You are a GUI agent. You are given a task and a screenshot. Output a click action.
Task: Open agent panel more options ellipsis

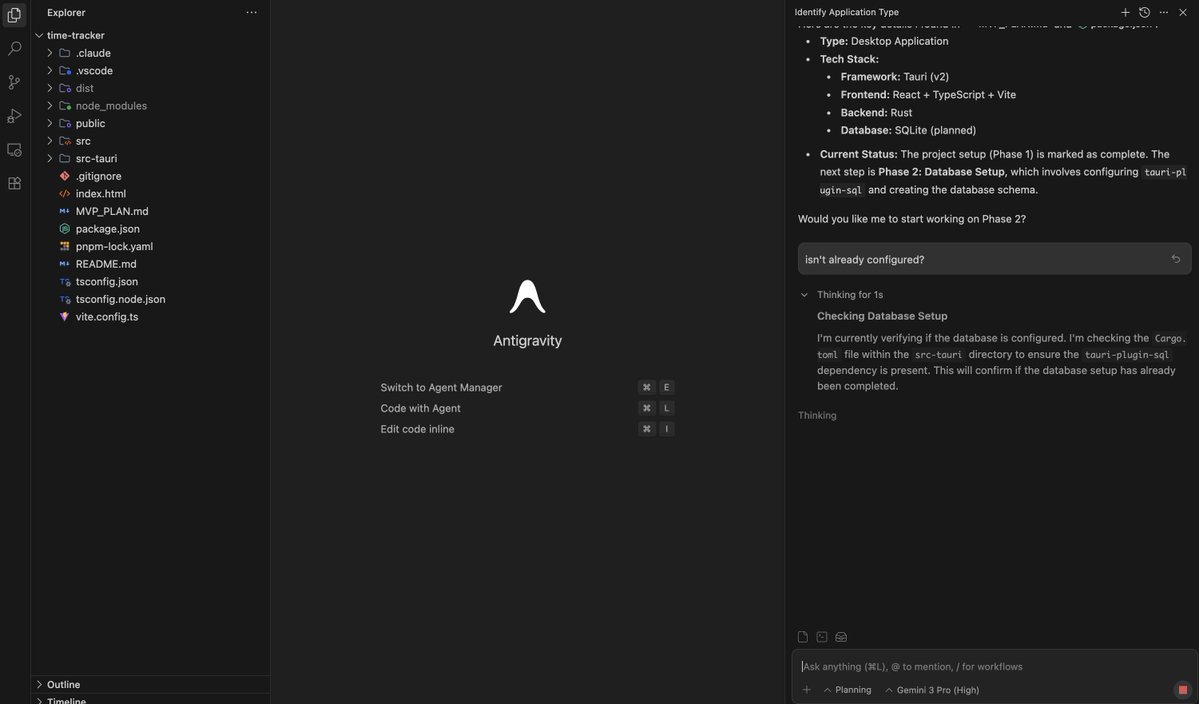pyautogui.click(x=1164, y=12)
